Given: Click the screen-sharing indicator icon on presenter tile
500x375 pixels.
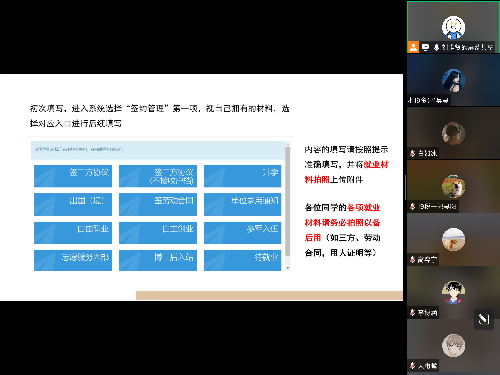Looking at the screenshot, I should (425, 47).
